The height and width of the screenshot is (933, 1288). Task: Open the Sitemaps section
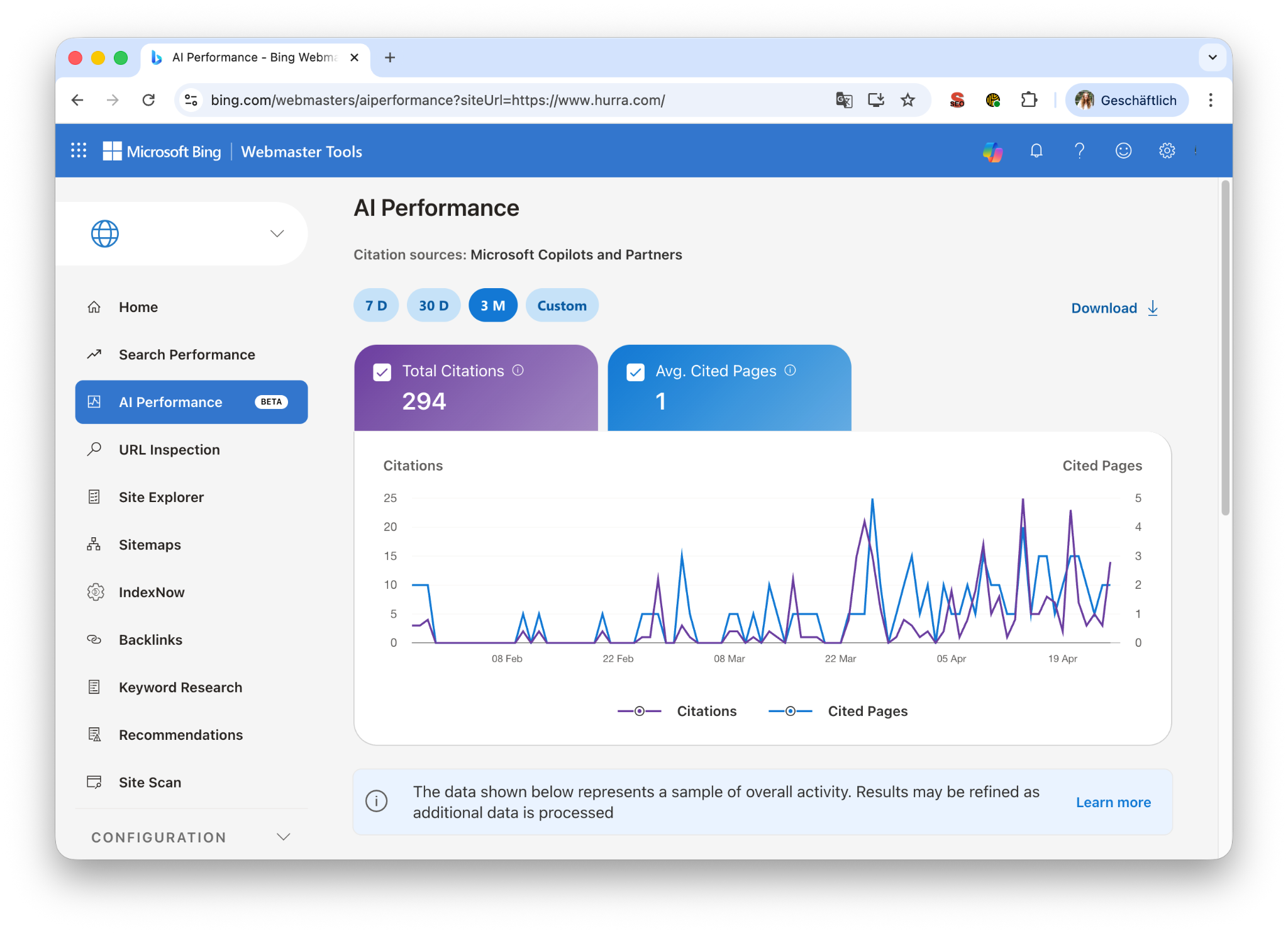click(x=149, y=544)
